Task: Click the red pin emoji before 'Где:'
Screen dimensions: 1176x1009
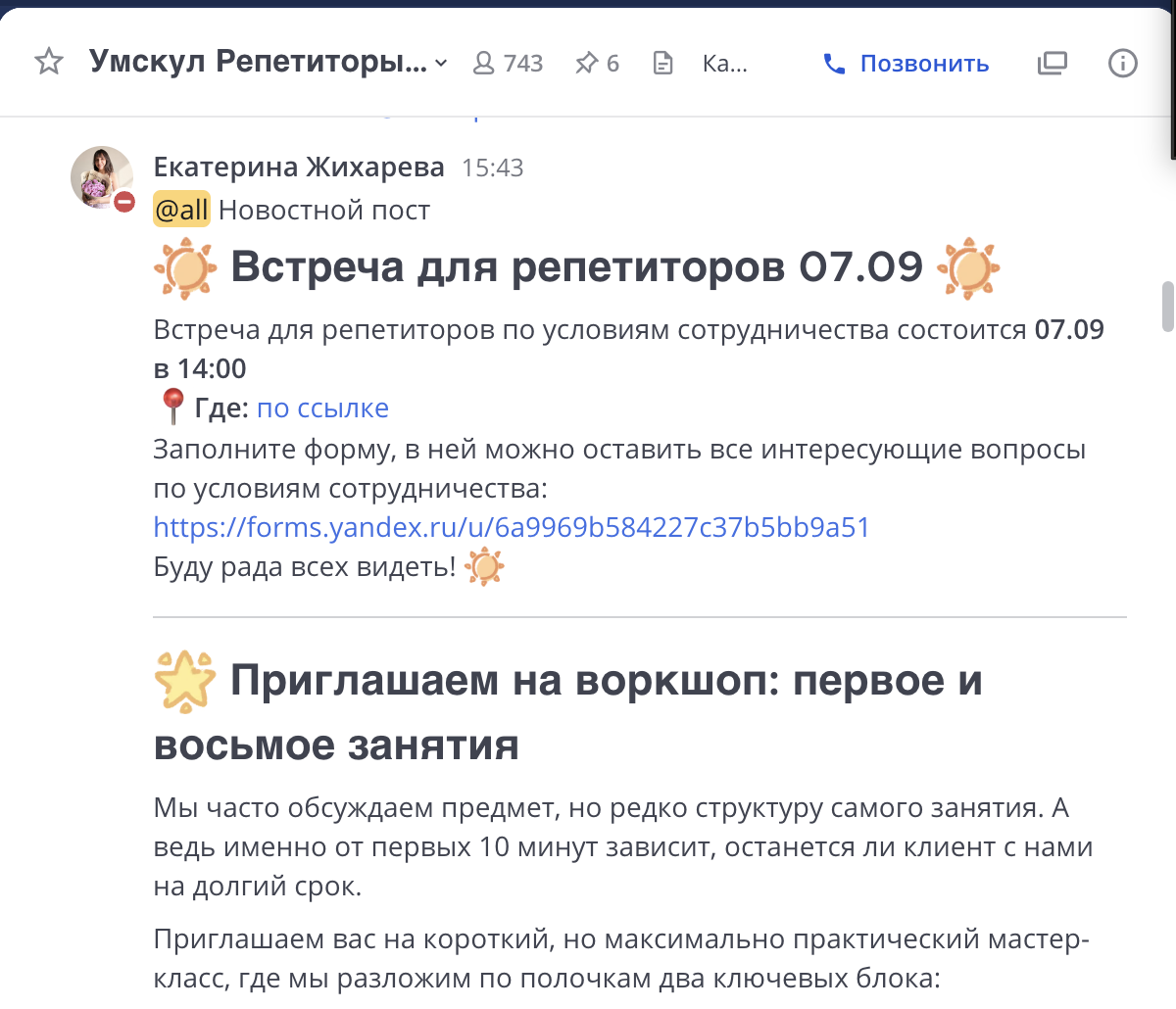Action: (x=172, y=407)
